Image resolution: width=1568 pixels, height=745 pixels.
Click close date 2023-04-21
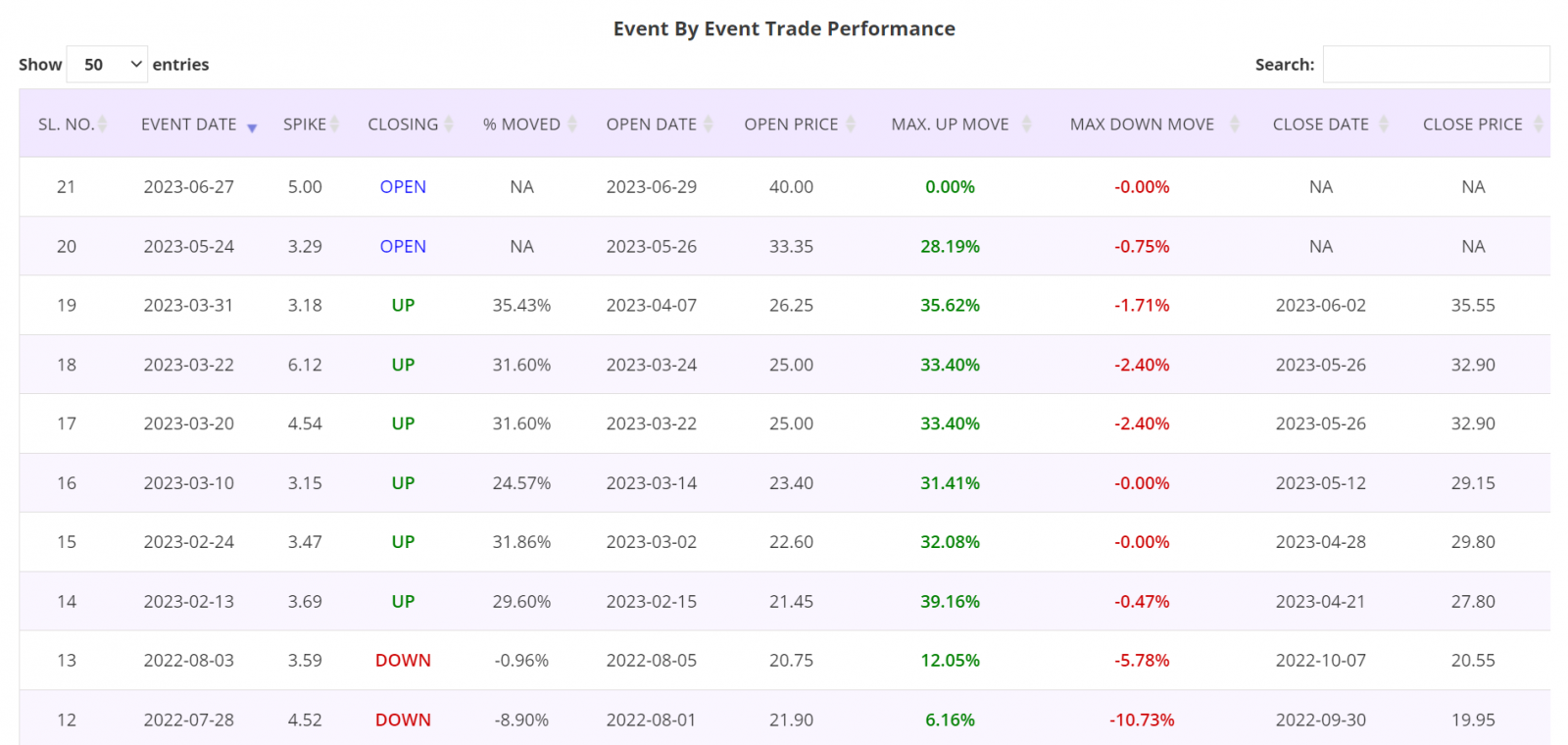[x=1320, y=602]
